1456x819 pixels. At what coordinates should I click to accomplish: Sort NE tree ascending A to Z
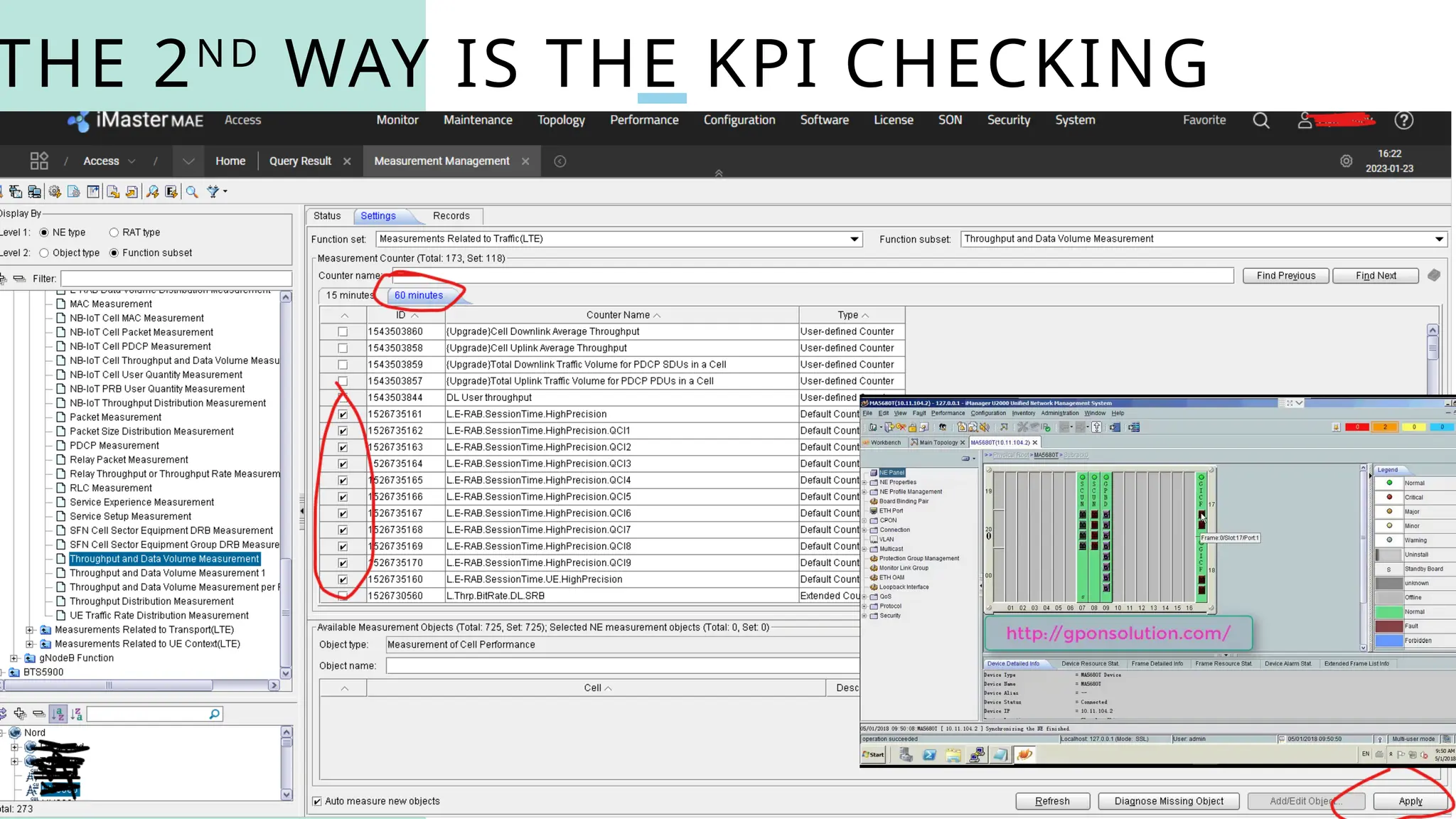(x=58, y=714)
